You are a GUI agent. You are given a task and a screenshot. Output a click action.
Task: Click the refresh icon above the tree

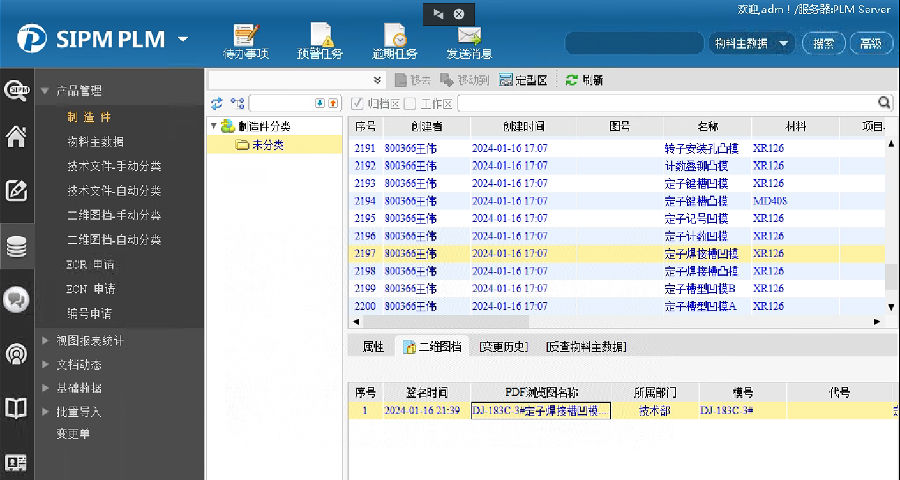217,103
